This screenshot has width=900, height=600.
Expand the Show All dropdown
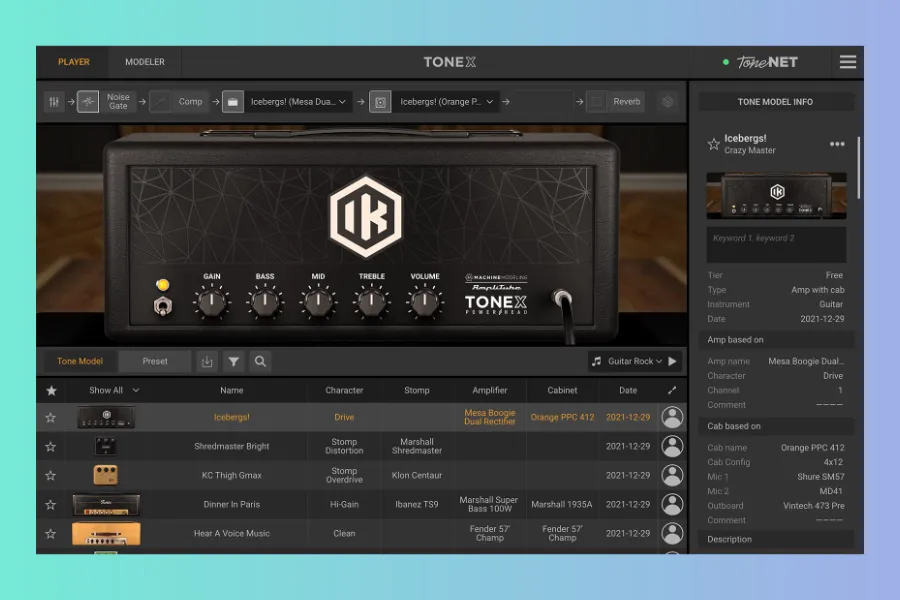pos(113,390)
